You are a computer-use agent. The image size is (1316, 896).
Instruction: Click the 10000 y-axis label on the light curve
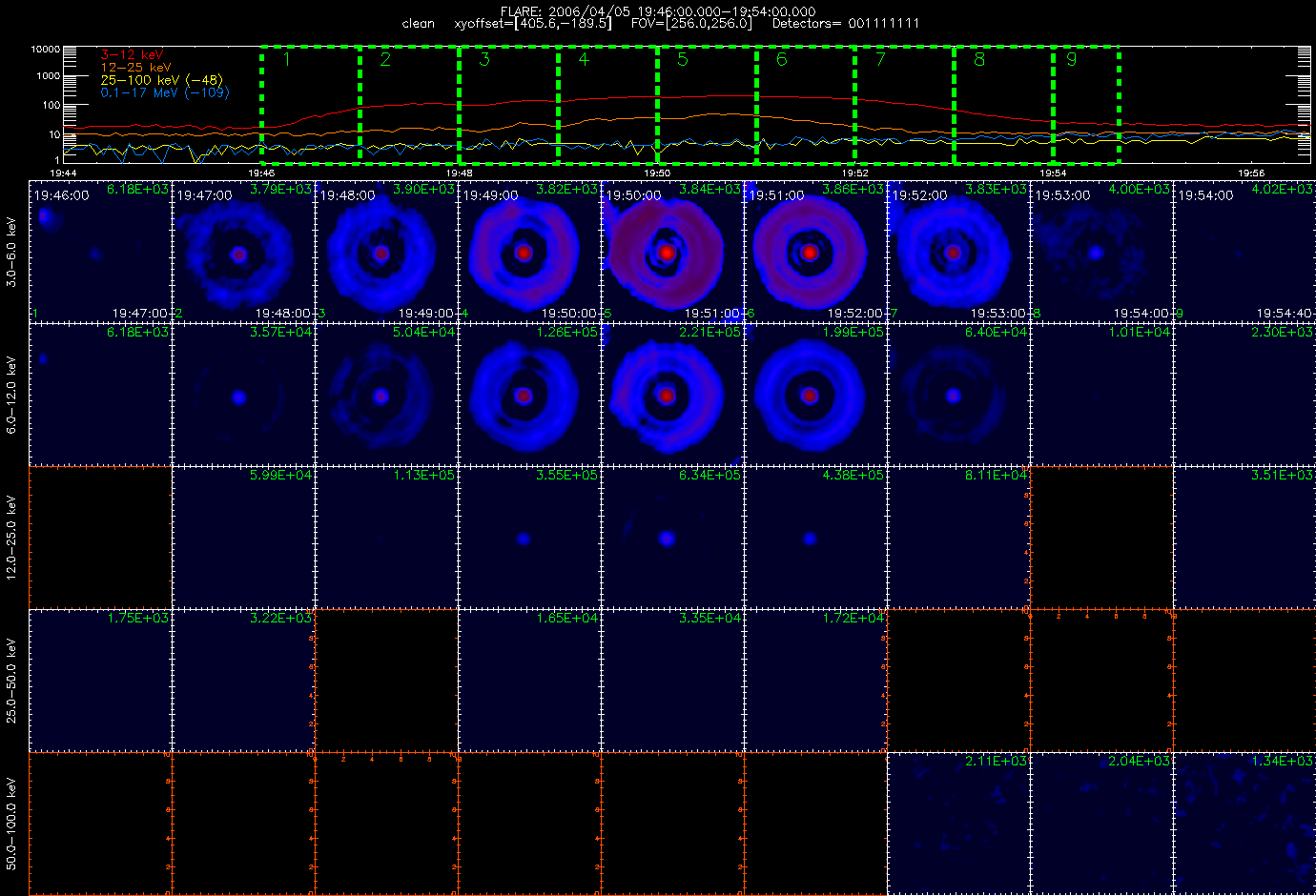pos(46,49)
